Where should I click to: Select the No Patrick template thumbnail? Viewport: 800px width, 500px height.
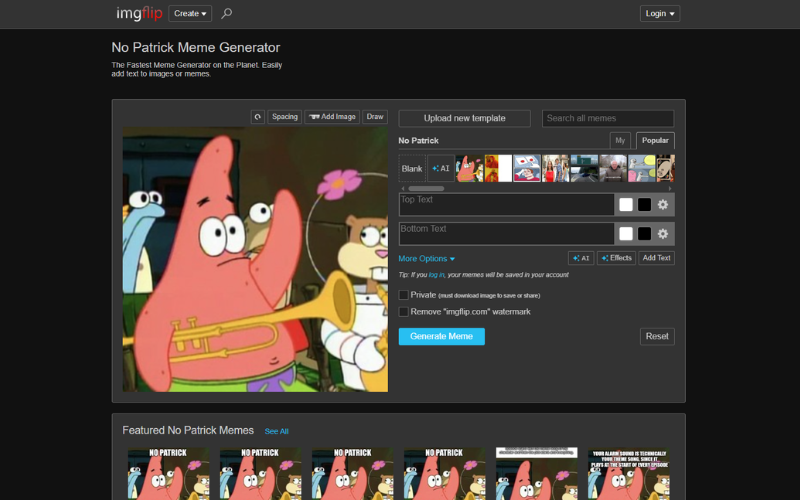click(x=469, y=168)
